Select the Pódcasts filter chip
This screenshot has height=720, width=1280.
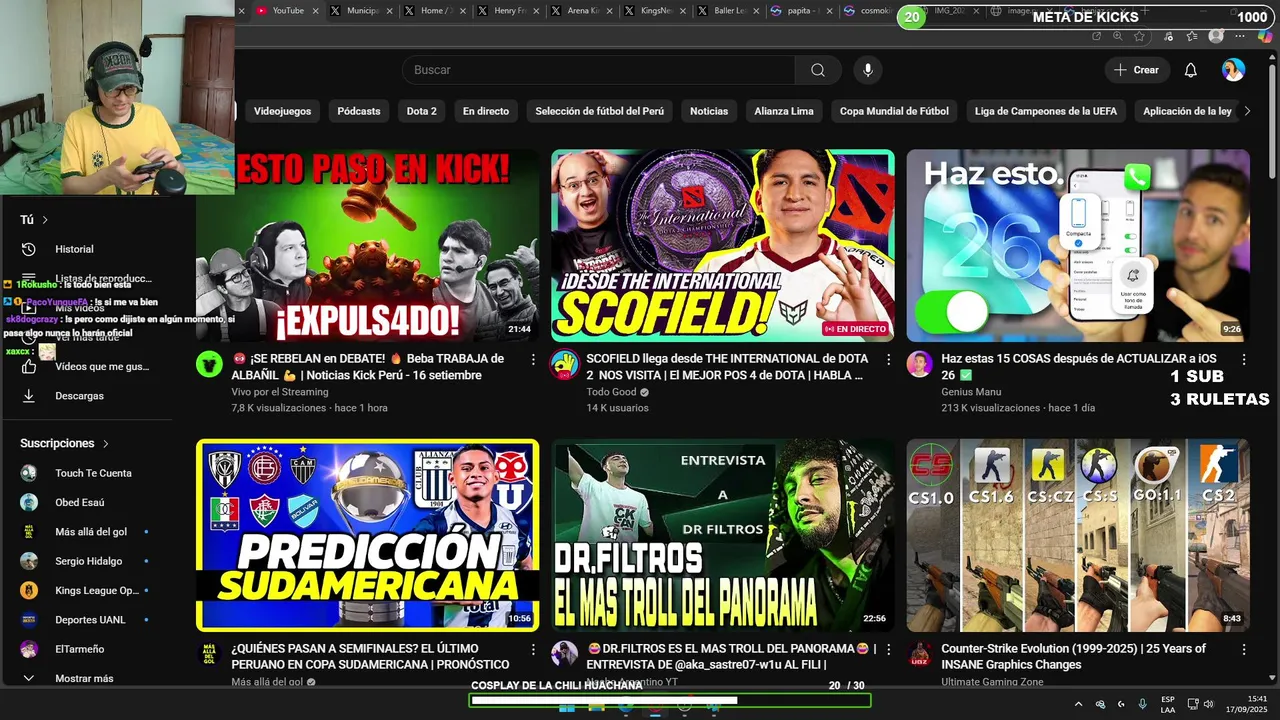click(359, 111)
